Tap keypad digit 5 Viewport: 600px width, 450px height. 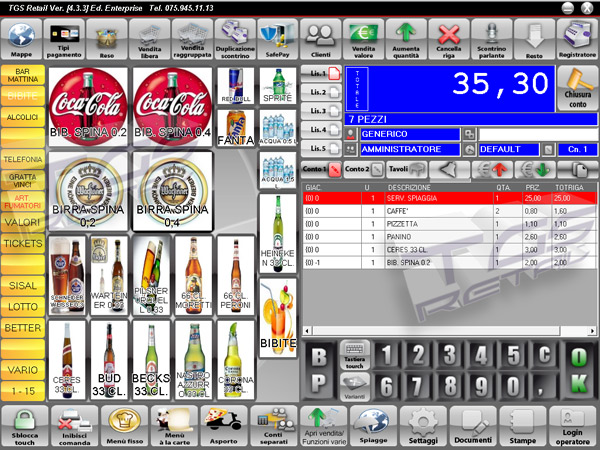tap(514, 355)
